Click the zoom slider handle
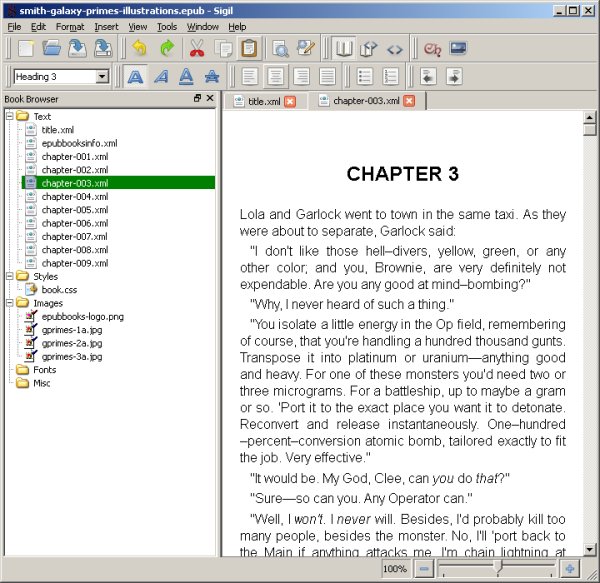 point(497,568)
